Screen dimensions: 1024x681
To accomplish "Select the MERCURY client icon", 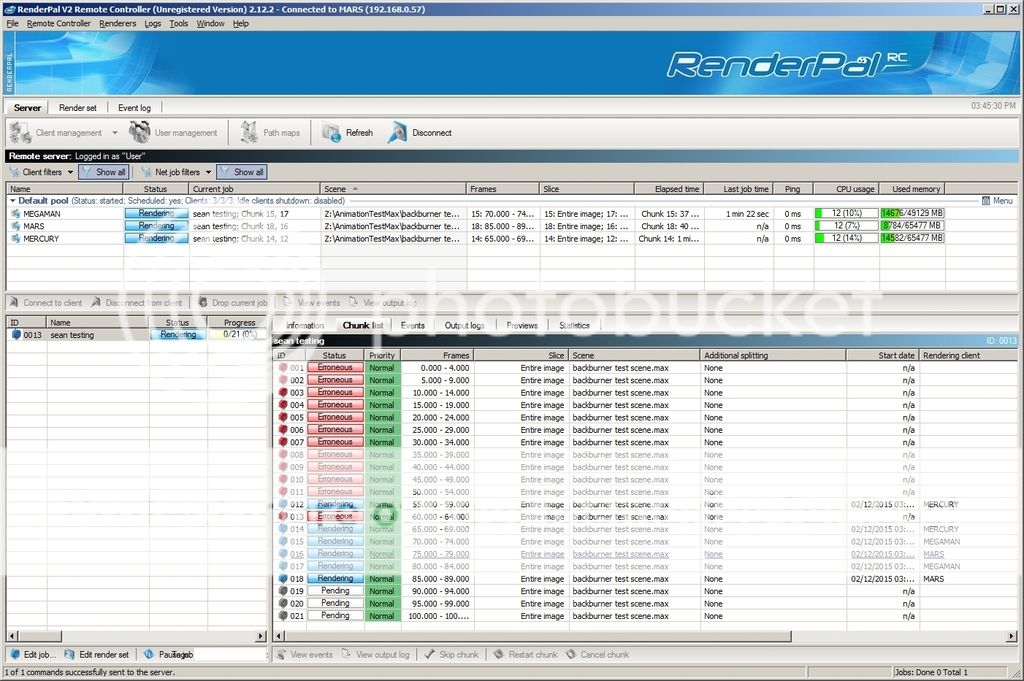I will tap(16, 238).
